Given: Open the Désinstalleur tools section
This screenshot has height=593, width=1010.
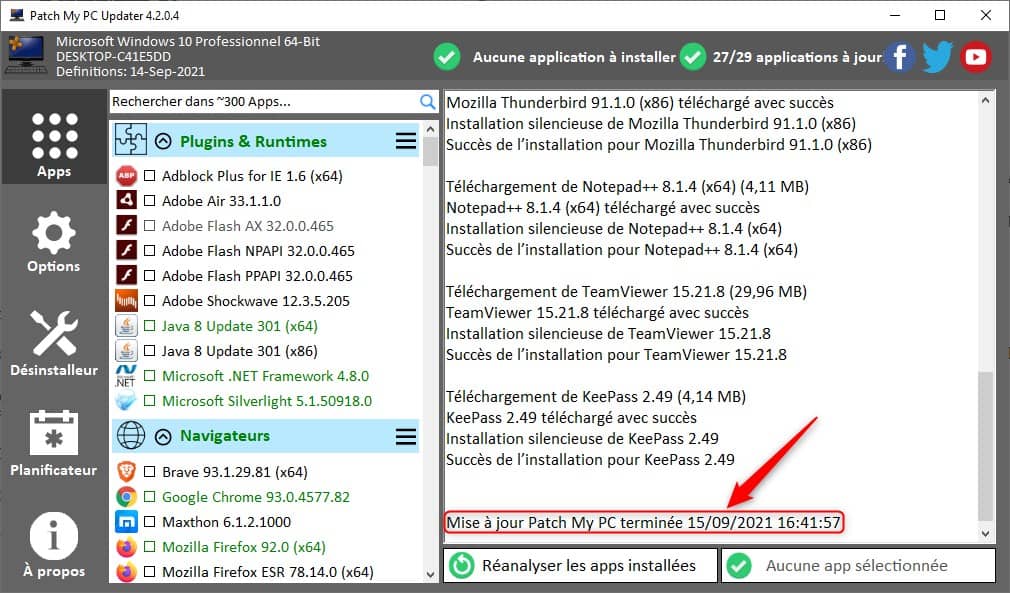Looking at the screenshot, I should (x=54, y=342).
